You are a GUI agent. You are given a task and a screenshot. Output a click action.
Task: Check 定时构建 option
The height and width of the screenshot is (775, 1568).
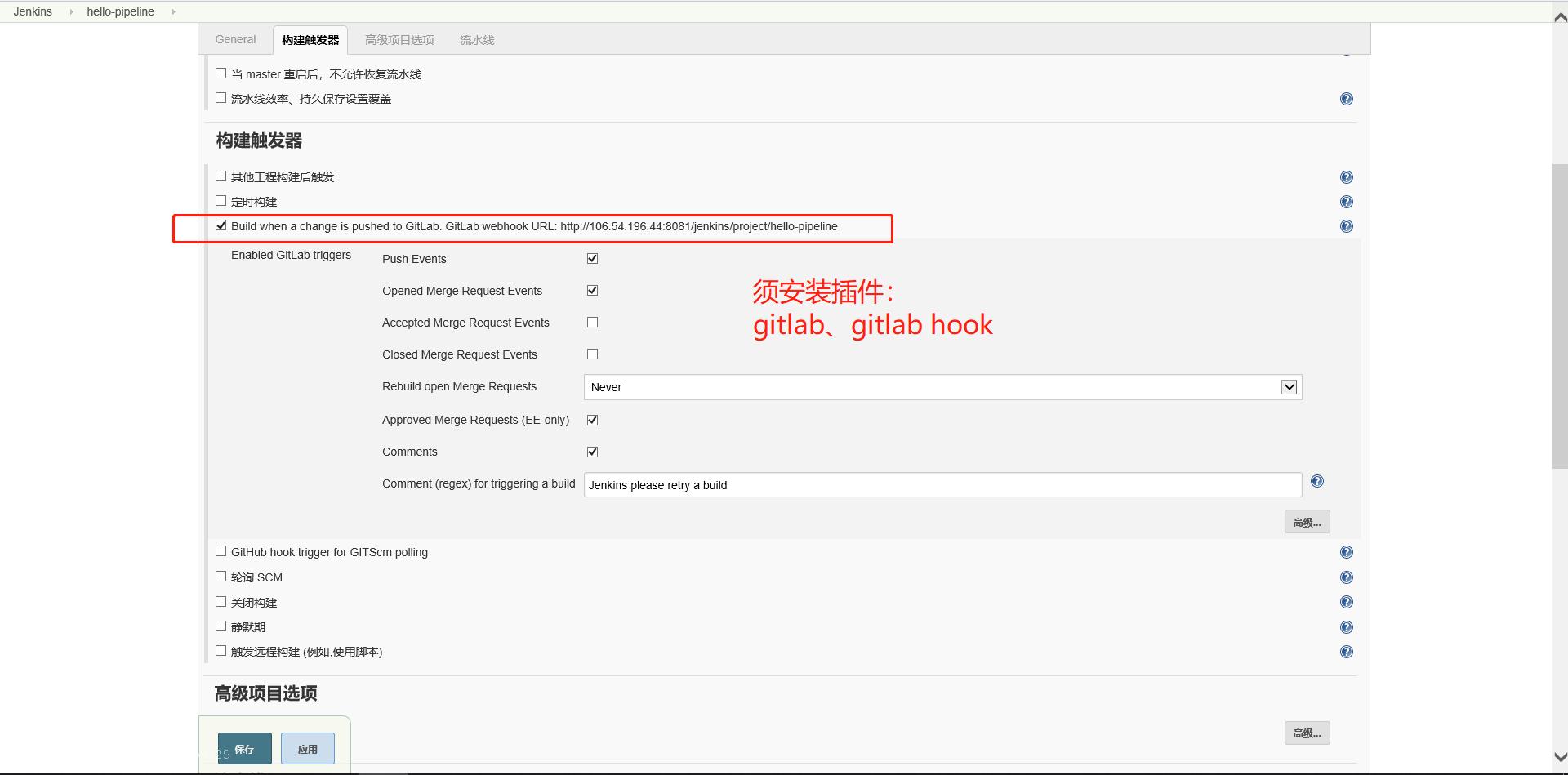[220, 201]
